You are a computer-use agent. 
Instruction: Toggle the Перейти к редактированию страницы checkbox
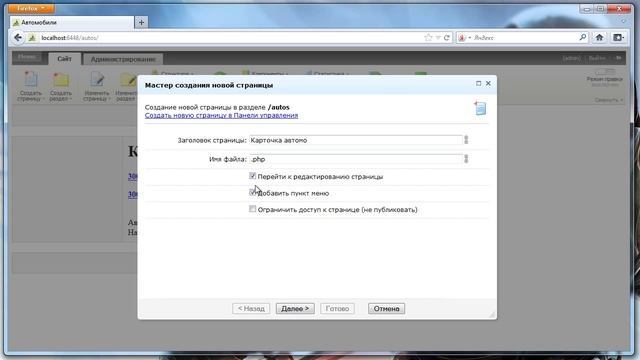pos(253,176)
